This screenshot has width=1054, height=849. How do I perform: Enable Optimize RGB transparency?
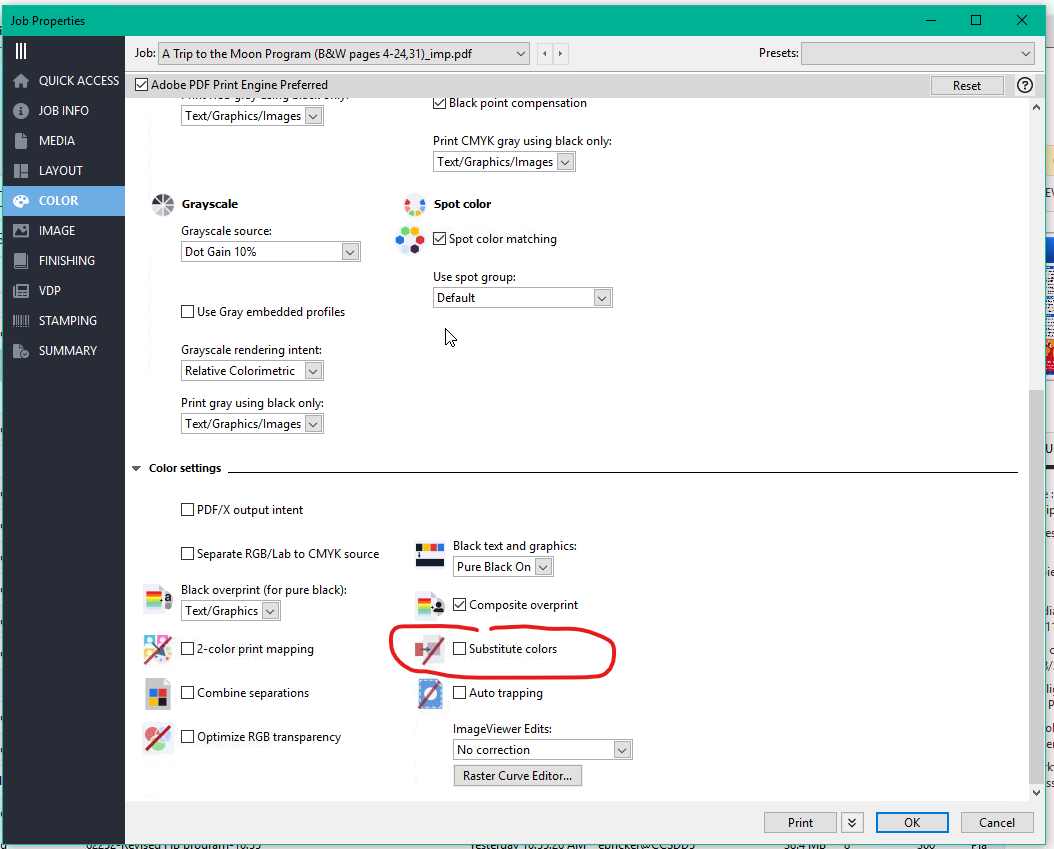(x=188, y=737)
